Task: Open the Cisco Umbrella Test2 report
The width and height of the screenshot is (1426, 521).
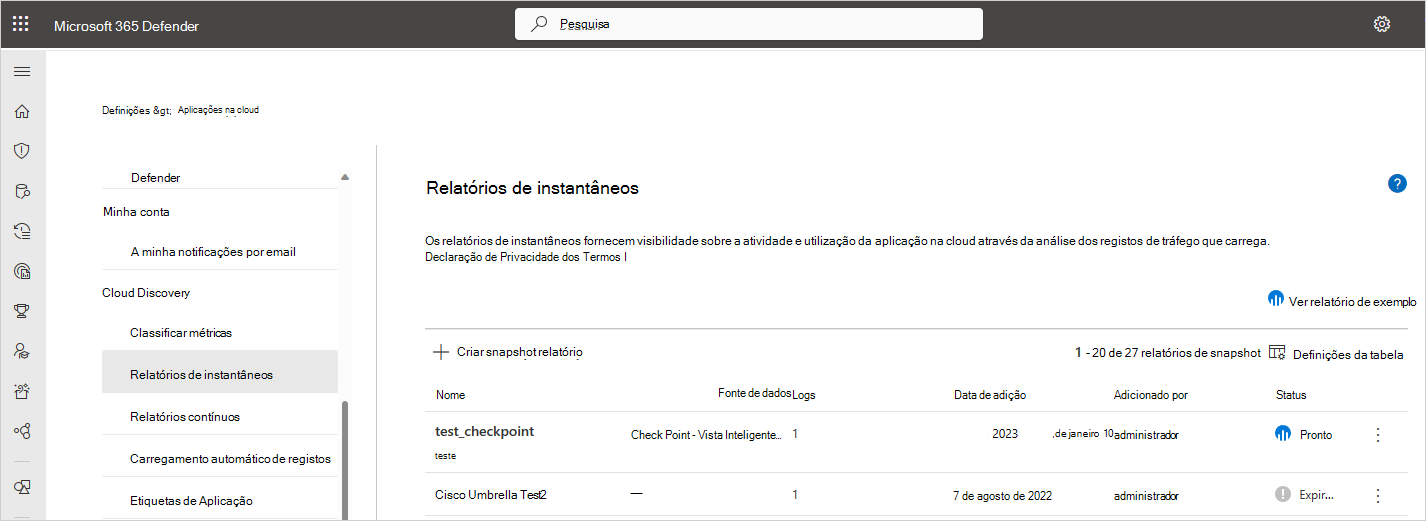Action: click(491, 495)
